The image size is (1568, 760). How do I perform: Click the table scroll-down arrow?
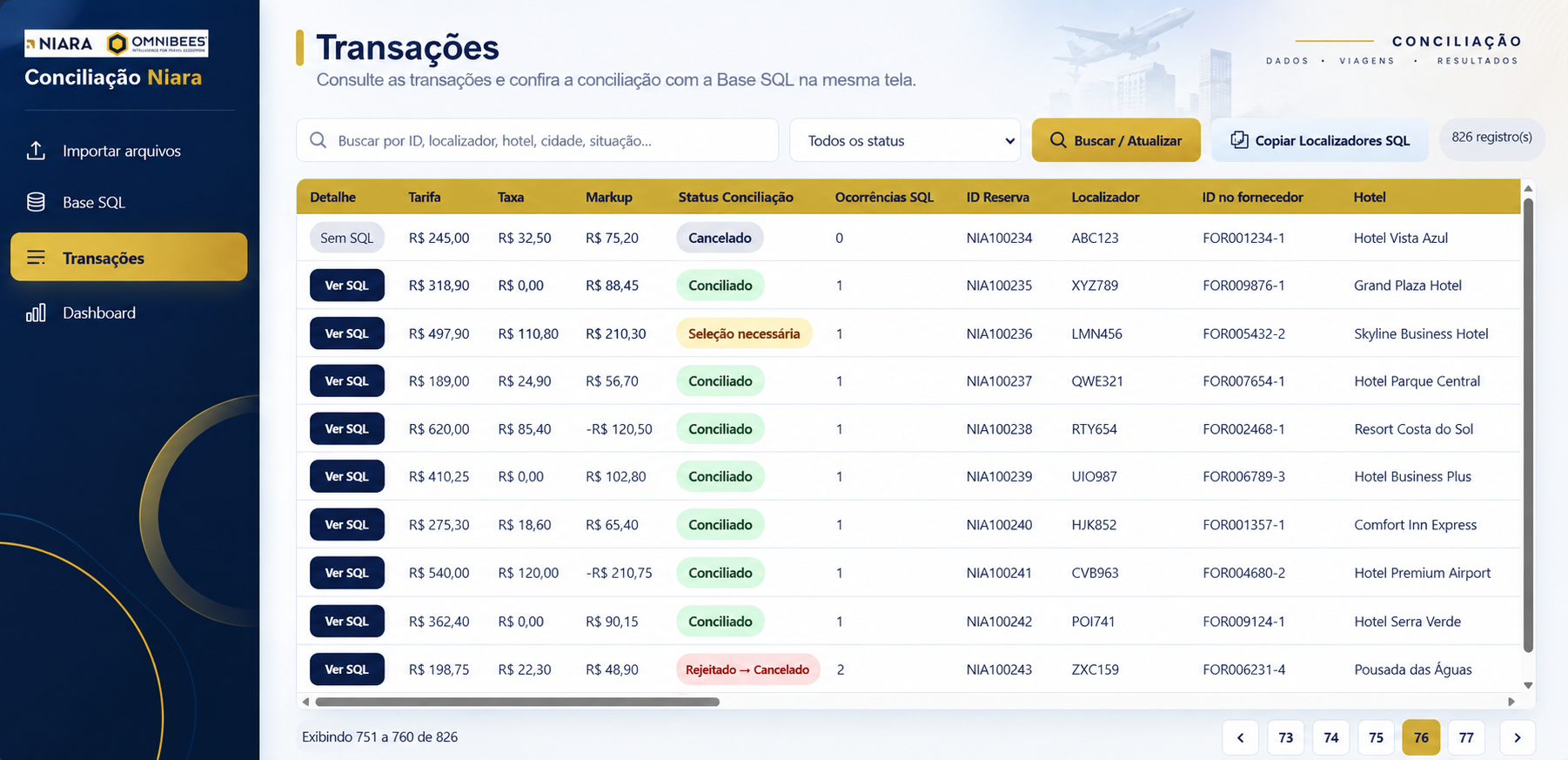tap(1528, 686)
